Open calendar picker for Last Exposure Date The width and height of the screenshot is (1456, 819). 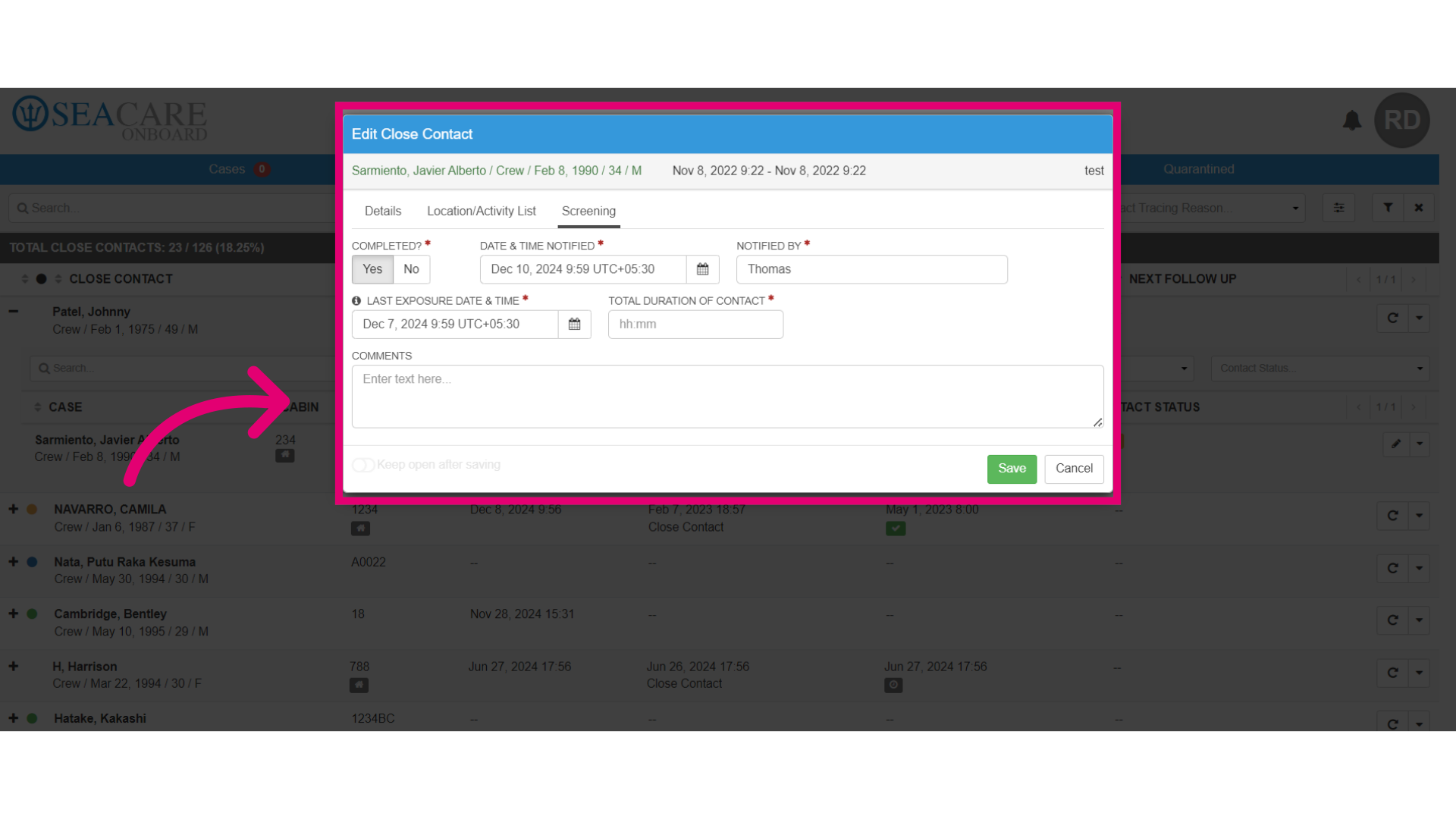[x=575, y=325]
